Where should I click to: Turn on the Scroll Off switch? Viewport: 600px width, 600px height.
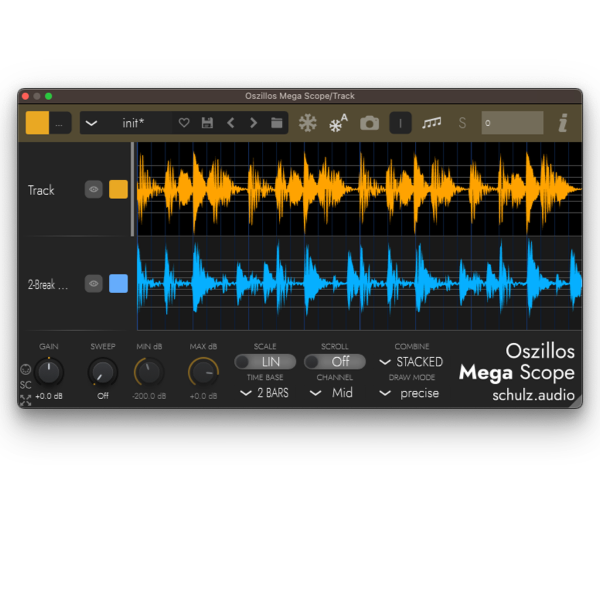(334, 362)
